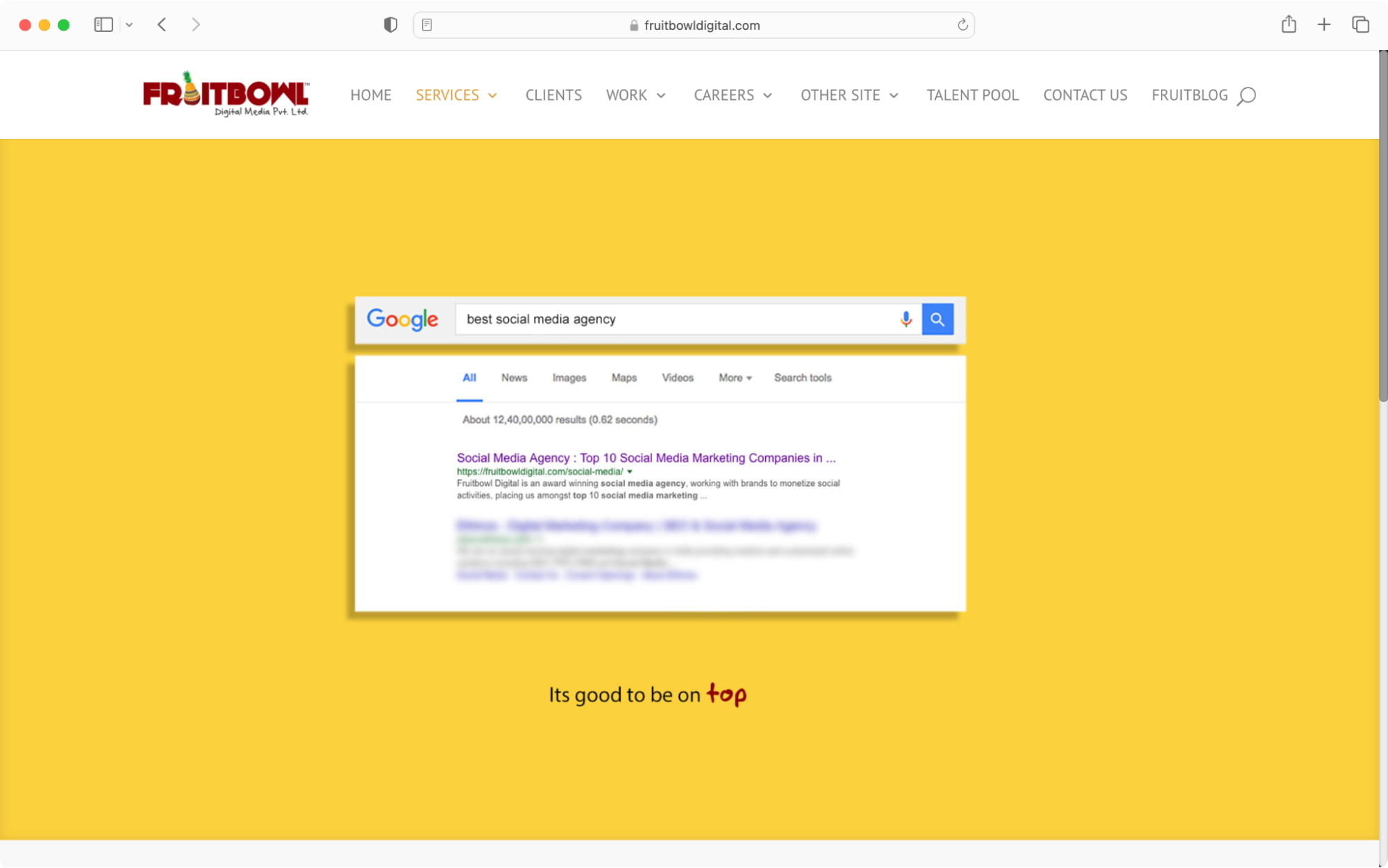The image size is (1388, 868).
Task: Click the site search magnifier icon
Action: [x=1246, y=95]
